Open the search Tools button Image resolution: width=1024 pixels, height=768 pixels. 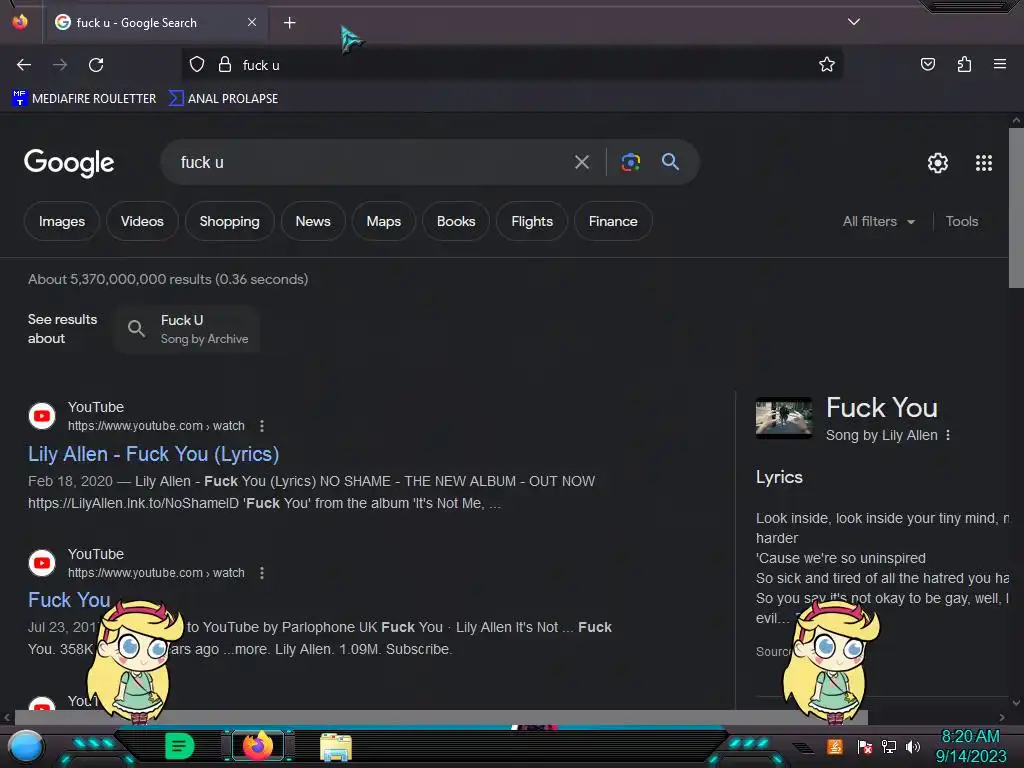pyautogui.click(x=961, y=221)
